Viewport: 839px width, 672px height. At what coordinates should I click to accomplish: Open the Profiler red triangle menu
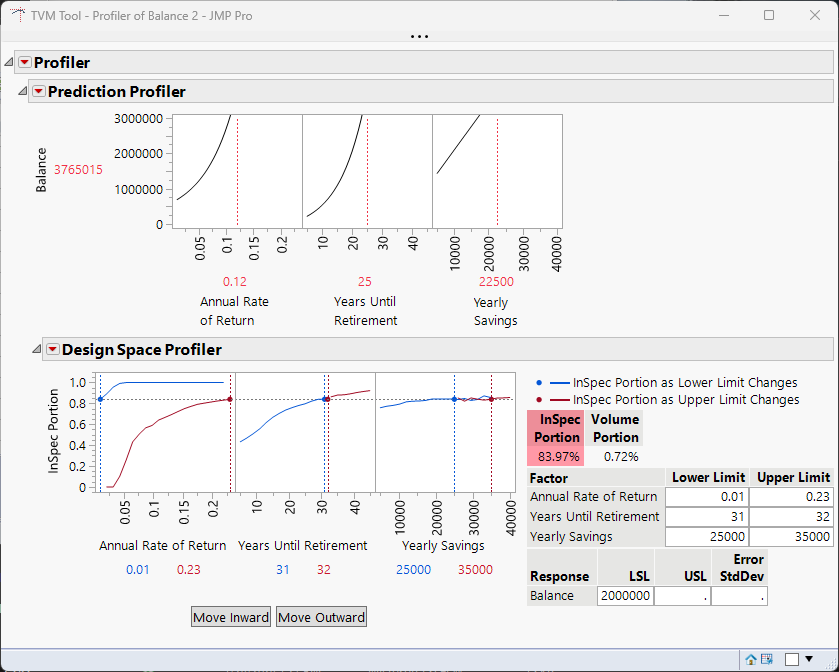point(25,63)
